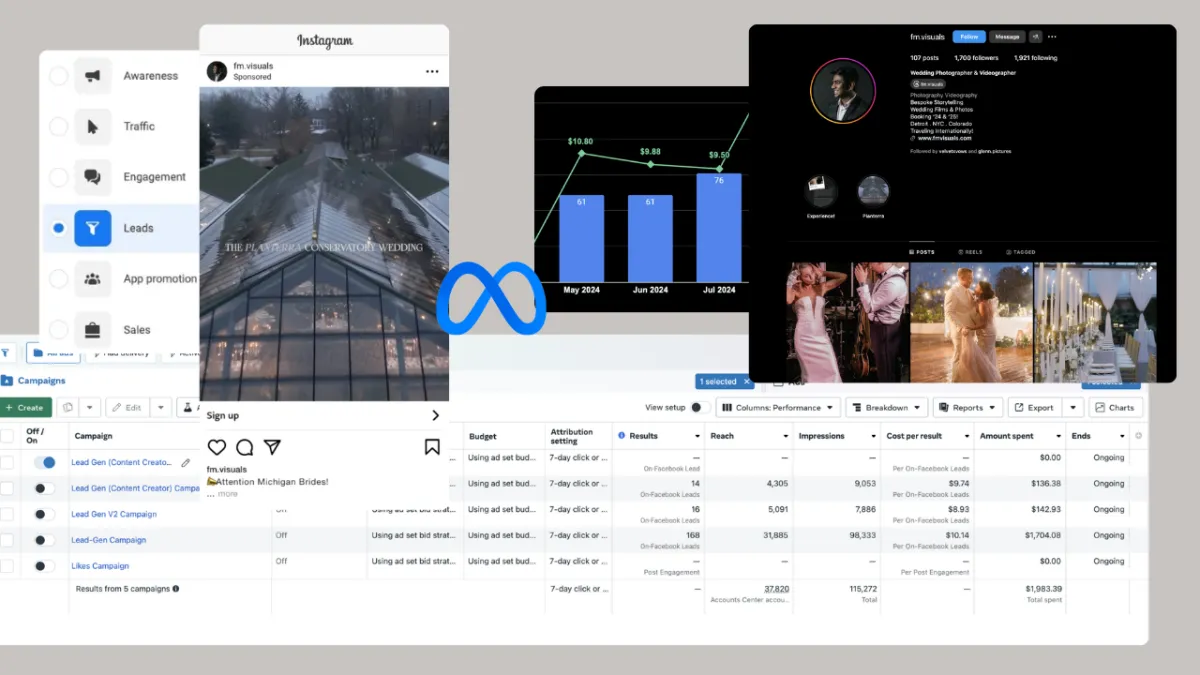Click the add-person icon on the Instagram profile
This screenshot has width=1200, height=675.
pyautogui.click(x=1036, y=37)
